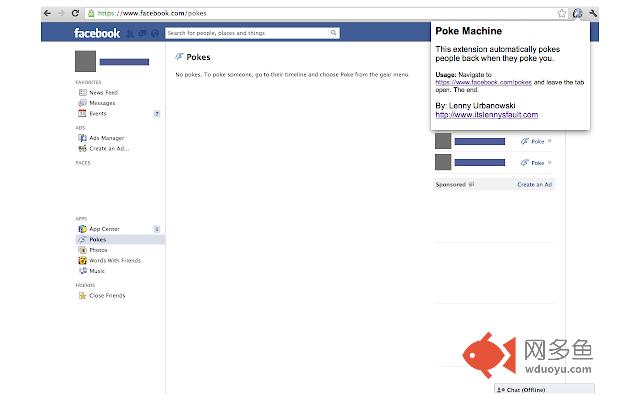Viewport: 640px width, 400px height.
Task: Click the Messages sidebar icon
Action: tap(82, 103)
